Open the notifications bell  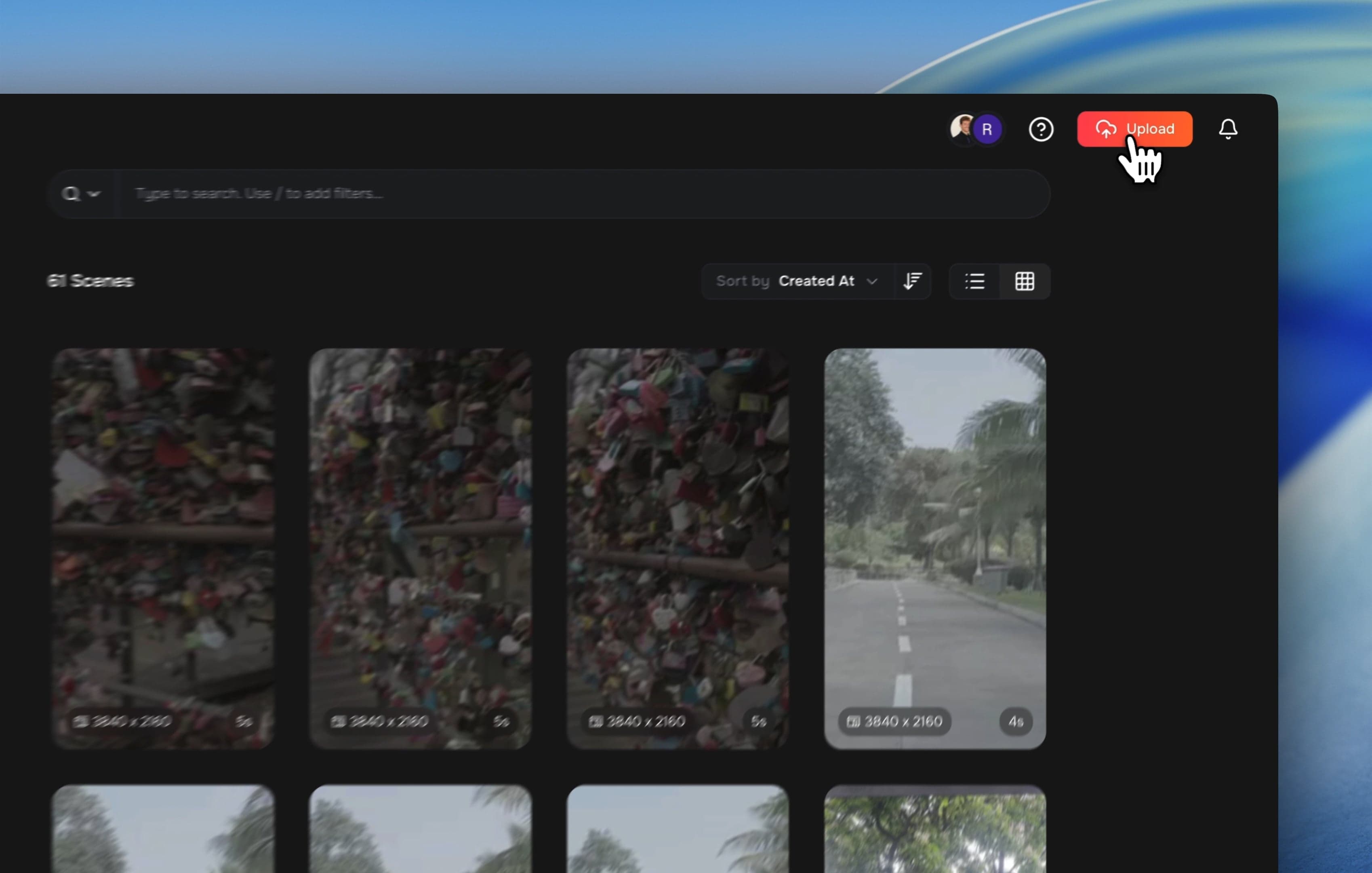[x=1228, y=129]
